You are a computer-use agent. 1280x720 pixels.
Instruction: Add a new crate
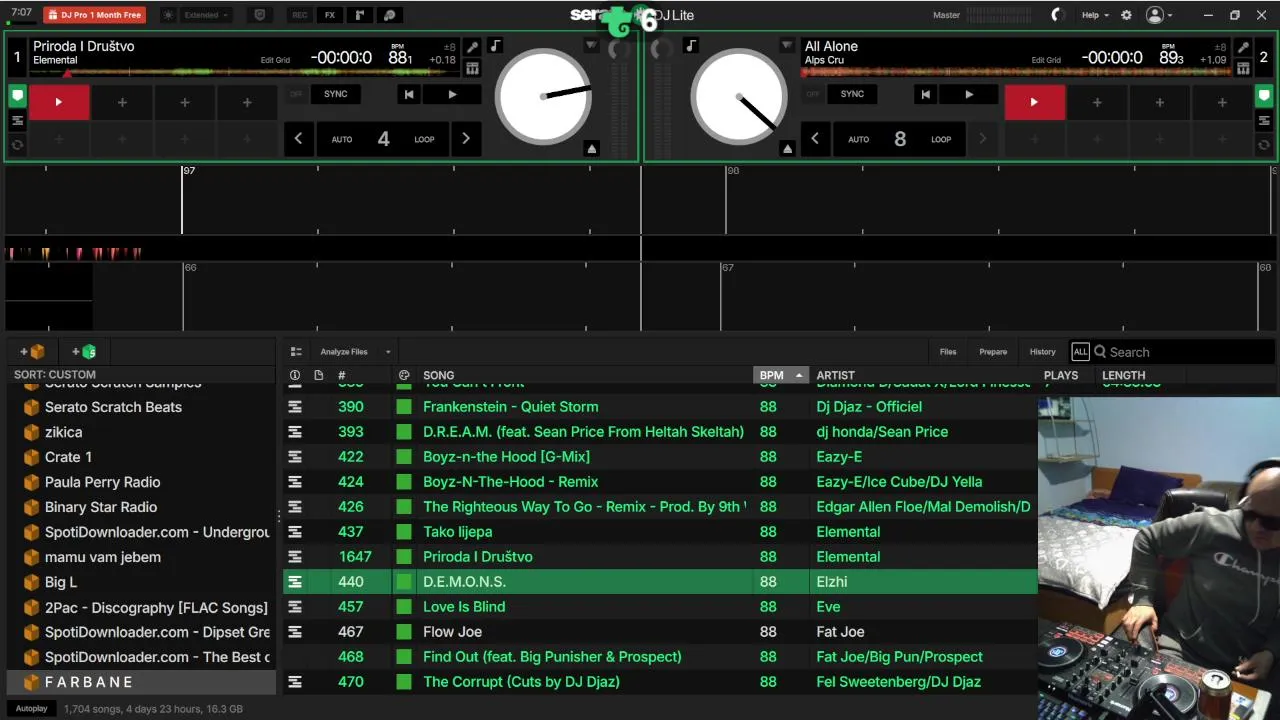[x=33, y=352]
